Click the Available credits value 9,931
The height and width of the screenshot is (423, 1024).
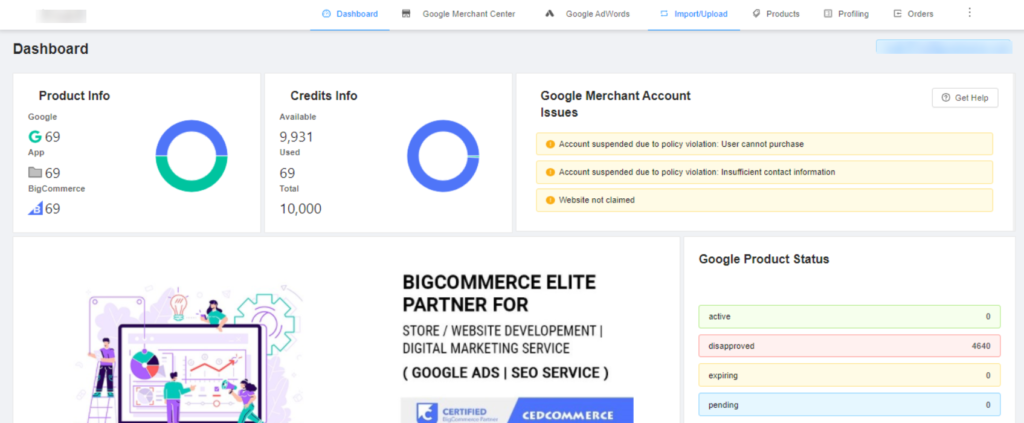tap(296, 136)
